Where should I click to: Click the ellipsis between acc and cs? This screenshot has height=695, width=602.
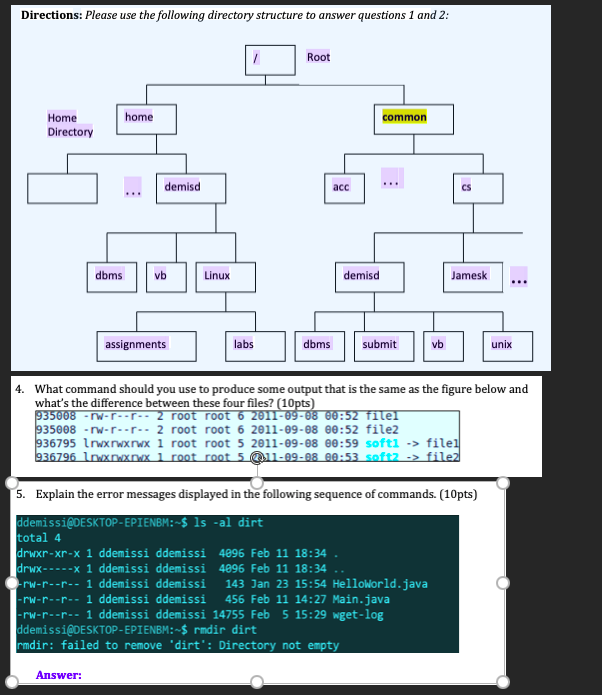pyautogui.click(x=392, y=178)
